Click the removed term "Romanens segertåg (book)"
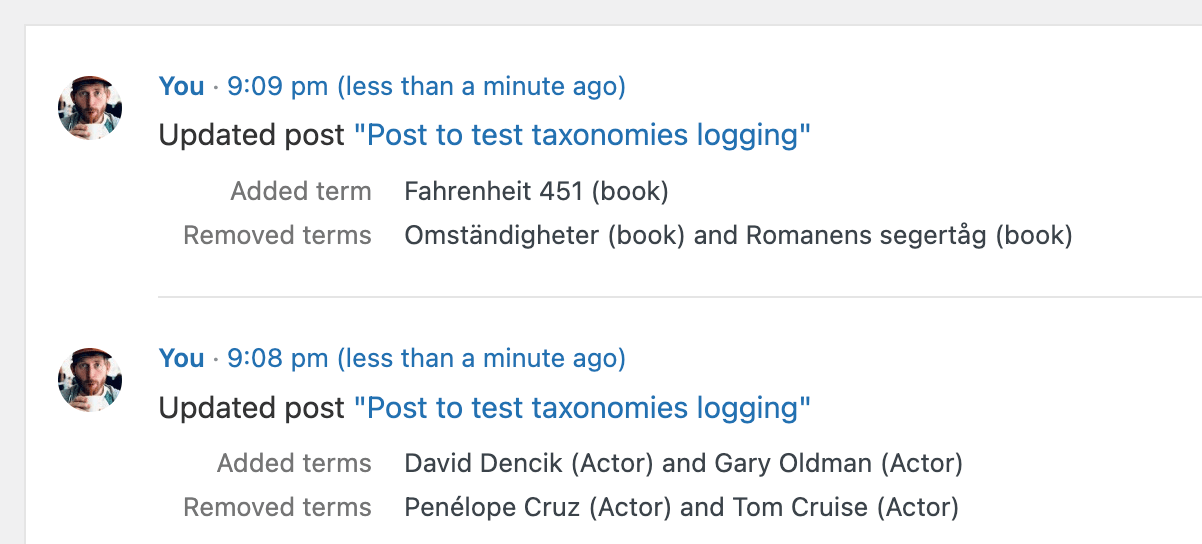The width and height of the screenshot is (1202, 544). click(909, 236)
